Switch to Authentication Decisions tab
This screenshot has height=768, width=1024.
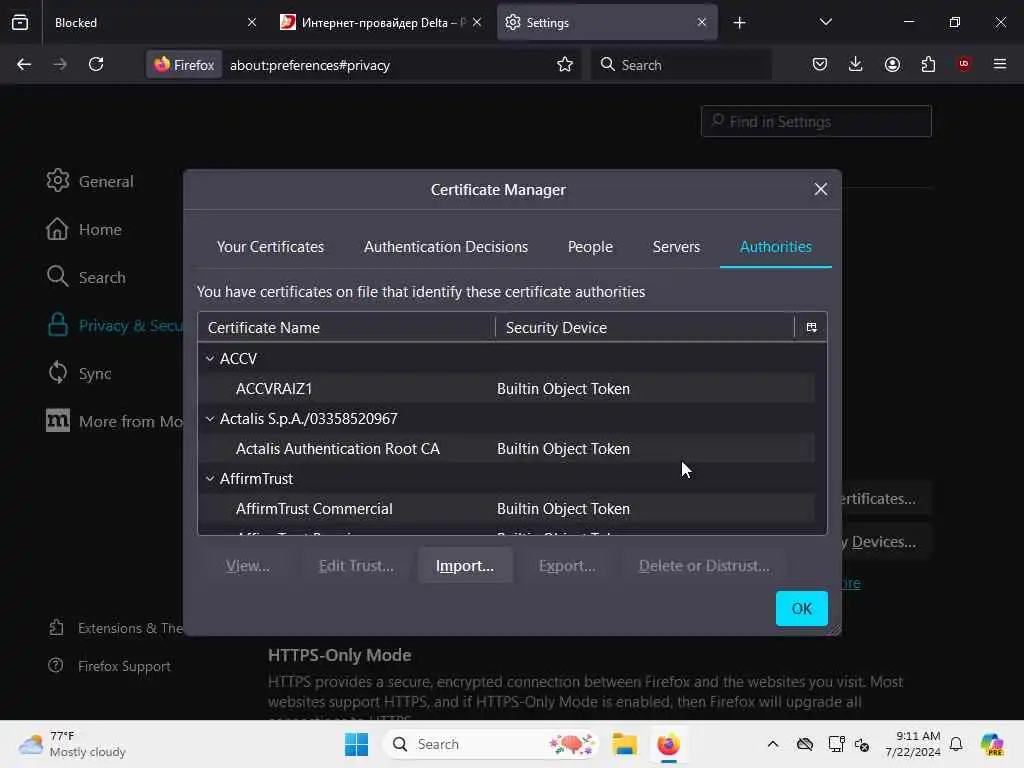[x=446, y=247]
